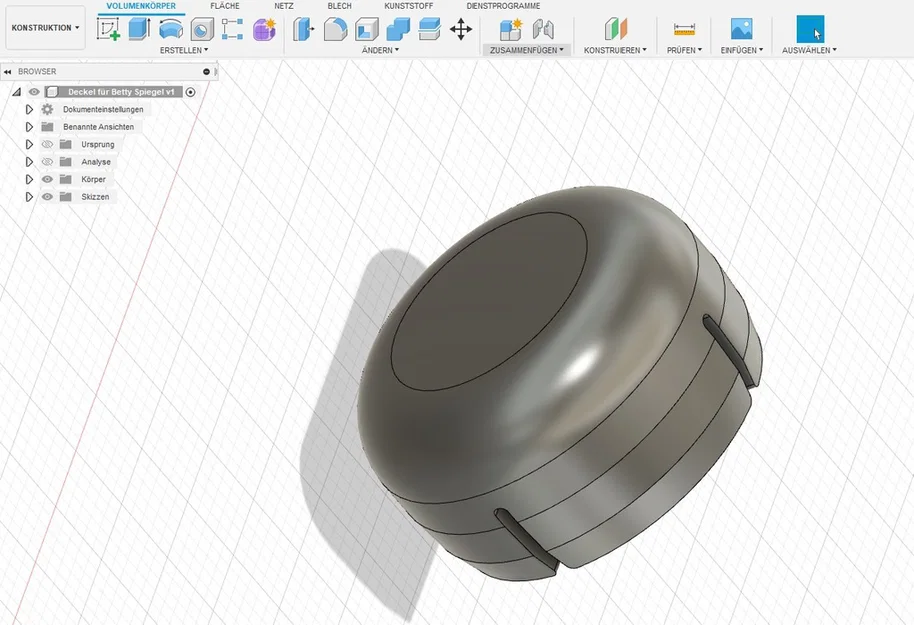
Task: Select the flat circular top face of model
Action: pyautogui.click(x=488, y=301)
